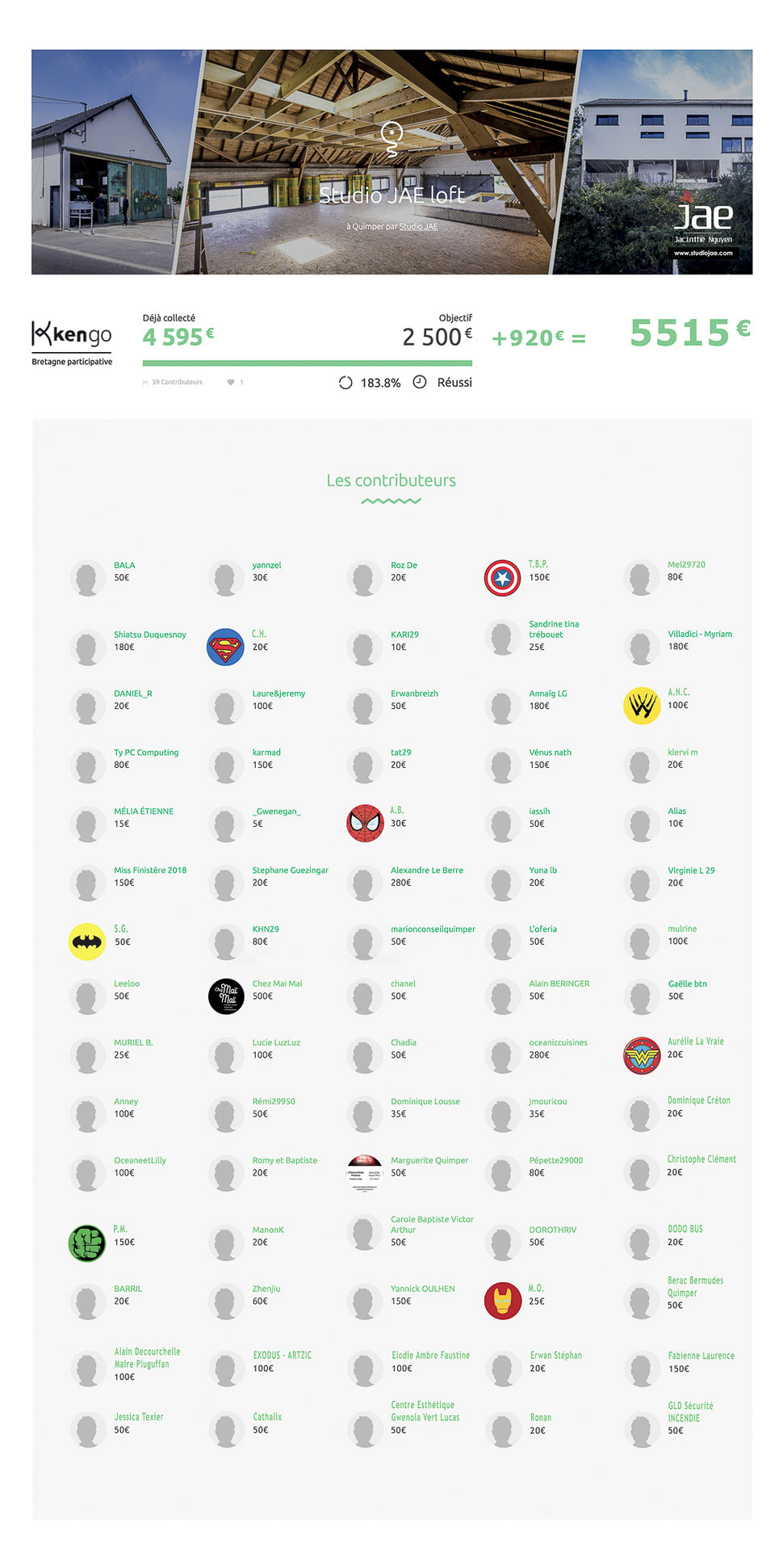783x1568 pixels.
Task: Open the Spider-Man avatar beside A.B.
Action: pyautogui.click(x=365, y=824)
